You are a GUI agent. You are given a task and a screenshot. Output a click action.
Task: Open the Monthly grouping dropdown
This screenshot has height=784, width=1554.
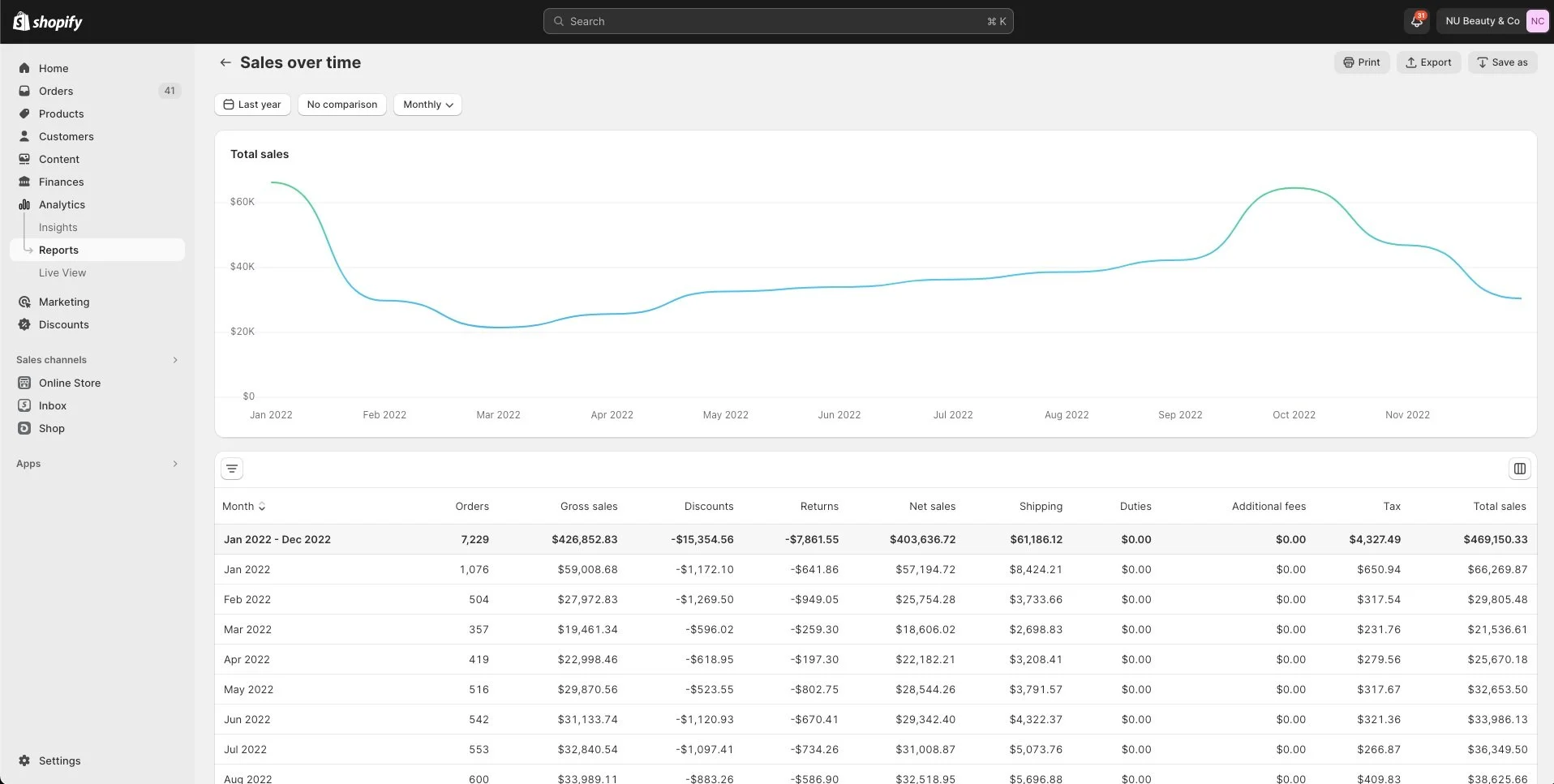(427, 105)
